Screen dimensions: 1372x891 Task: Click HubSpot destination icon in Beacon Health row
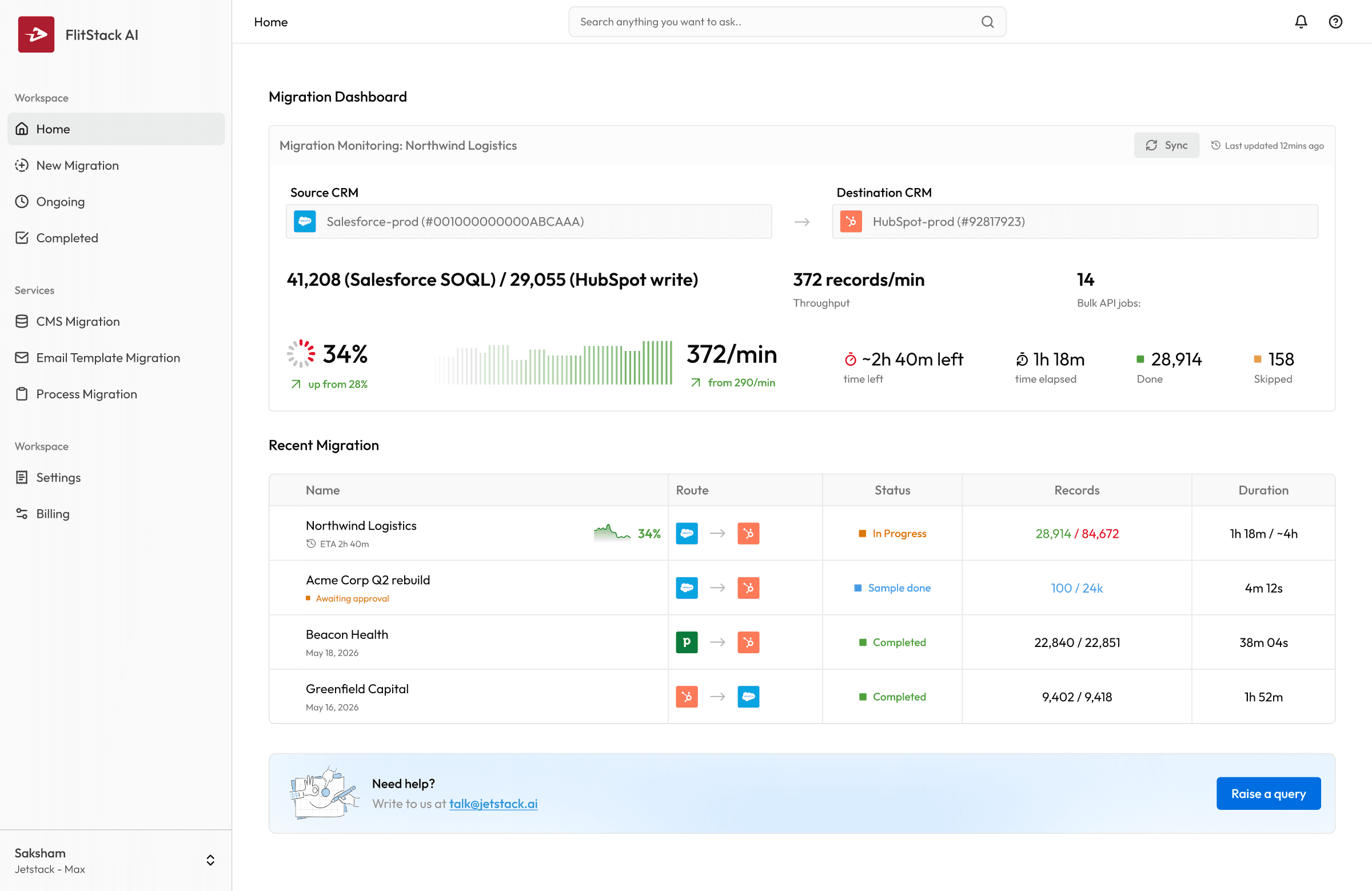[x=748, y=642]
